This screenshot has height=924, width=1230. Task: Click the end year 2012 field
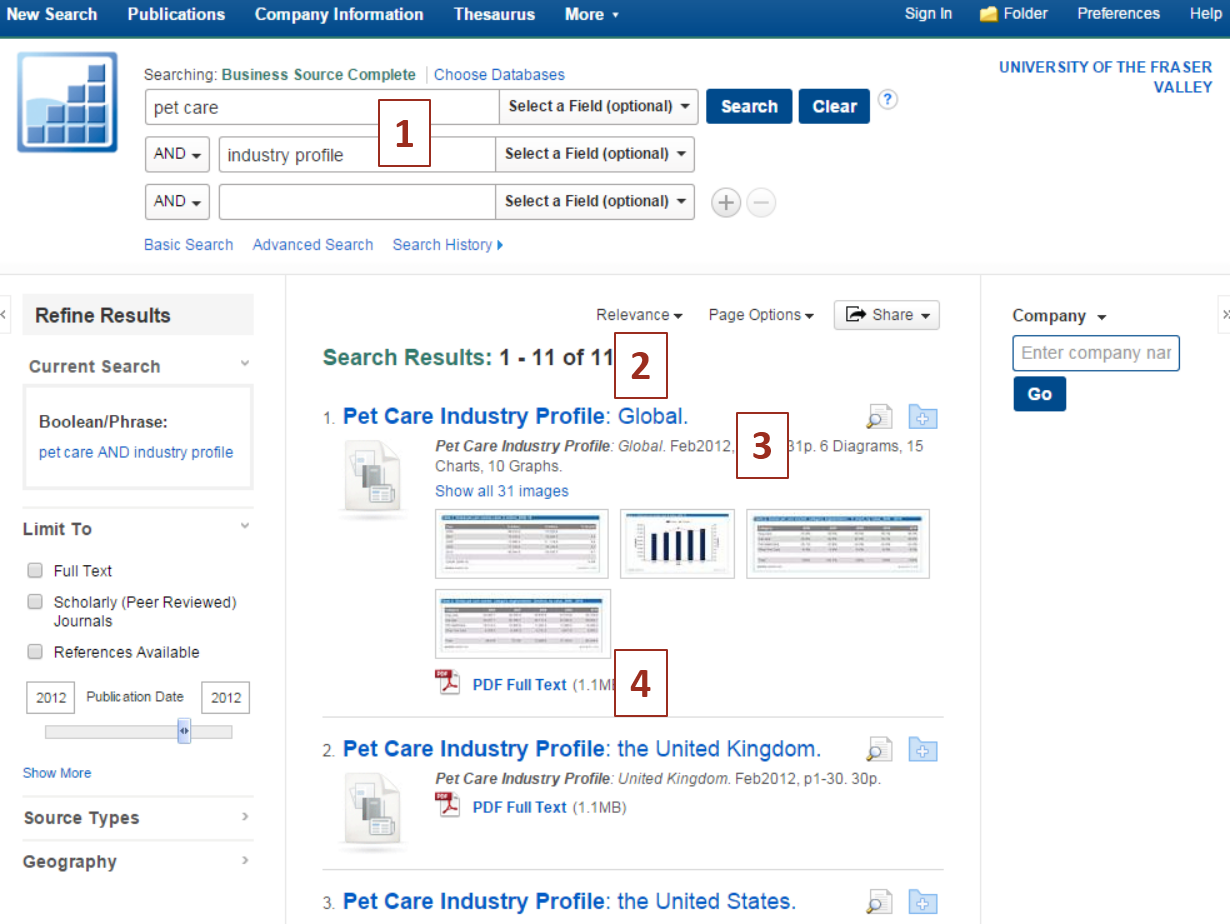[x=226, y=698]
